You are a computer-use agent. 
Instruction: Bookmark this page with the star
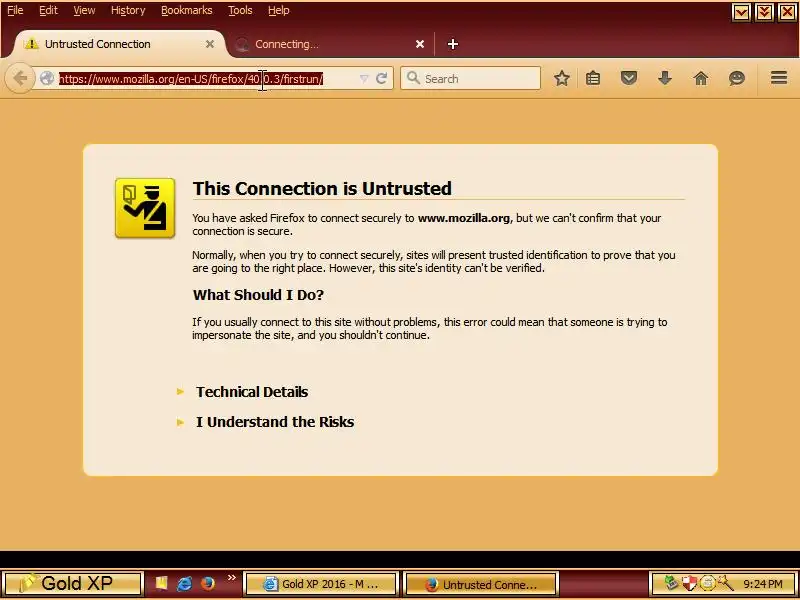pos(562,79)
